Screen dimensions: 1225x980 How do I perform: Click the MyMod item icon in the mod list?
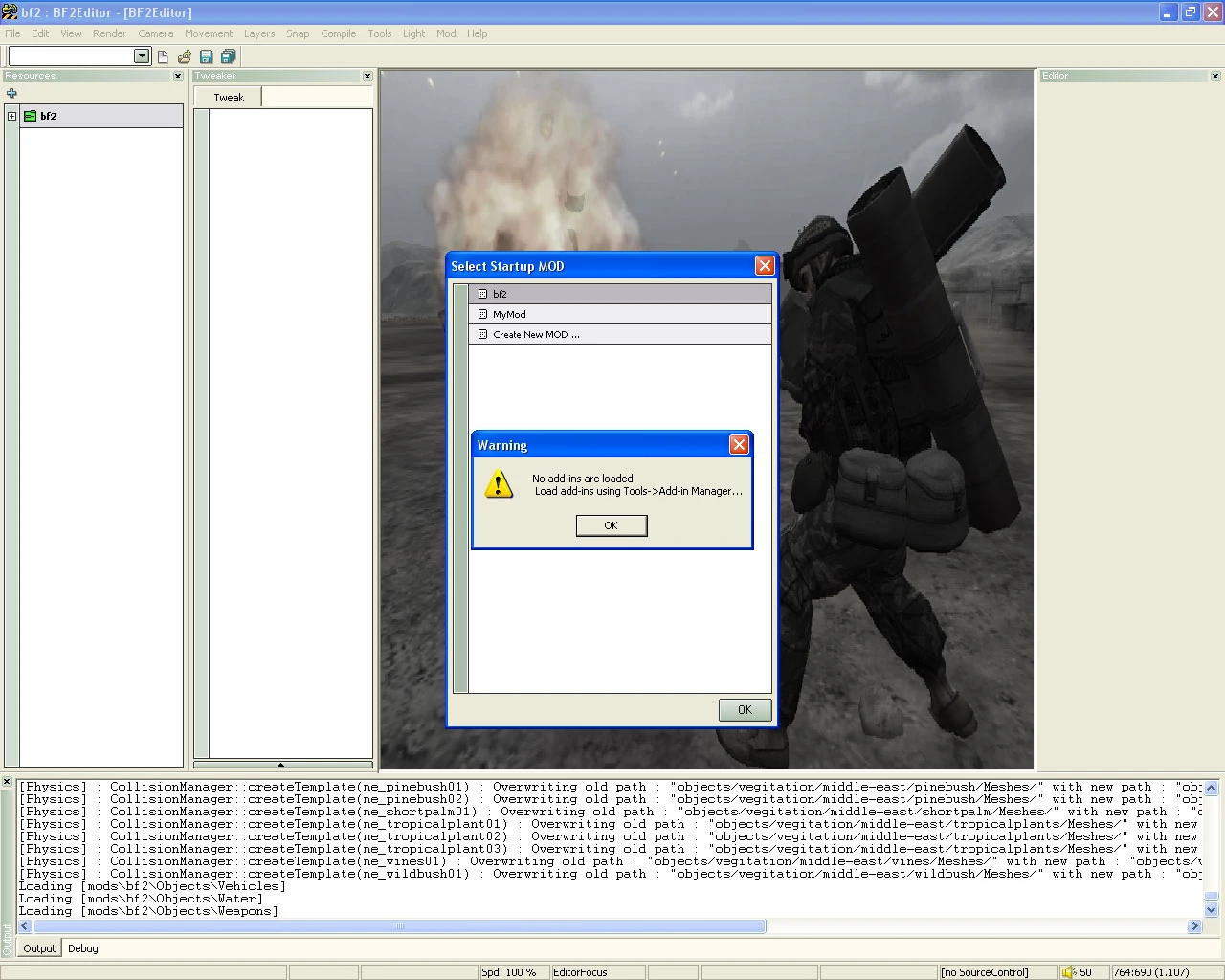(482, 314)
